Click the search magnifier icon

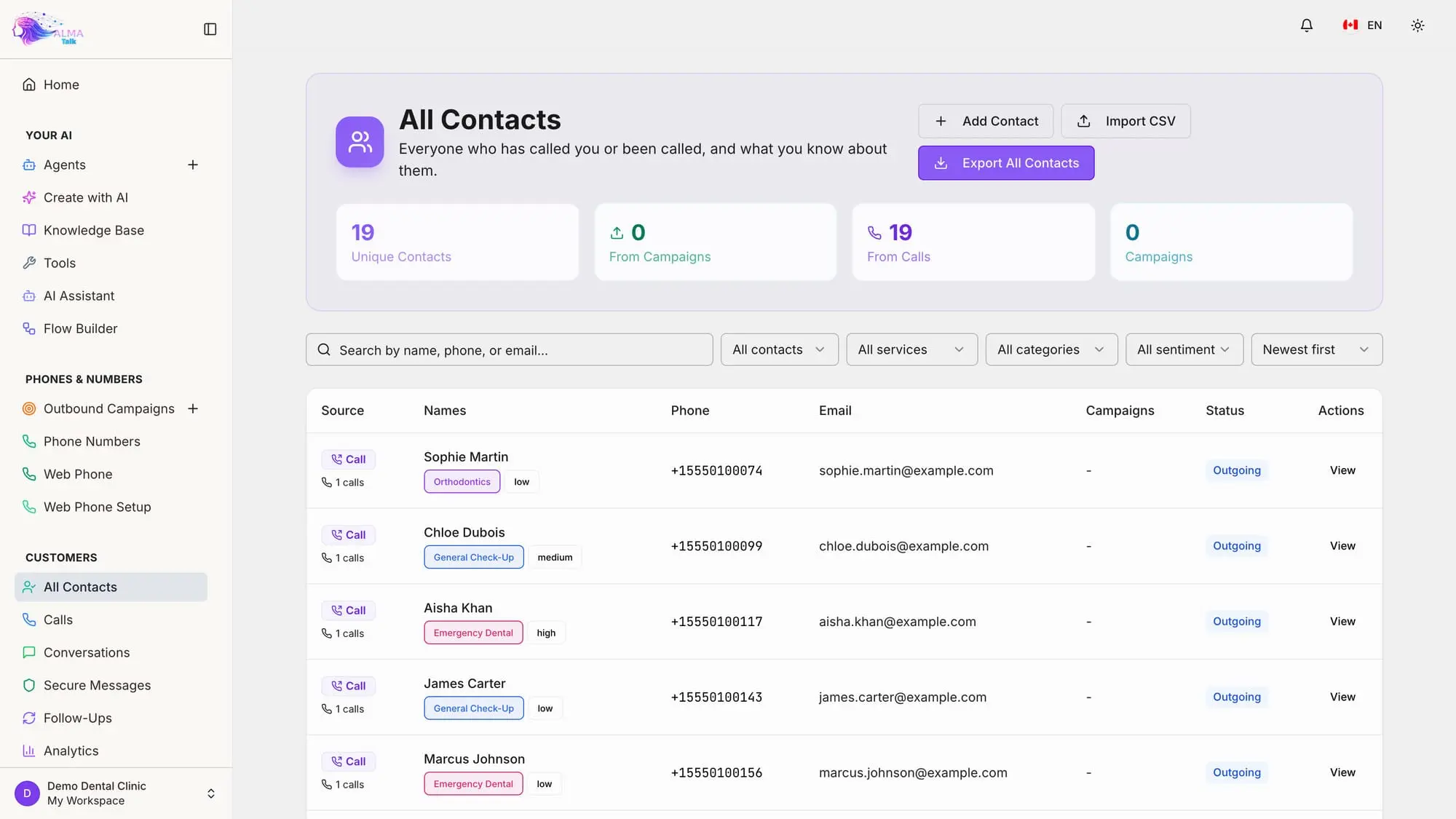(x=324, y=350)
